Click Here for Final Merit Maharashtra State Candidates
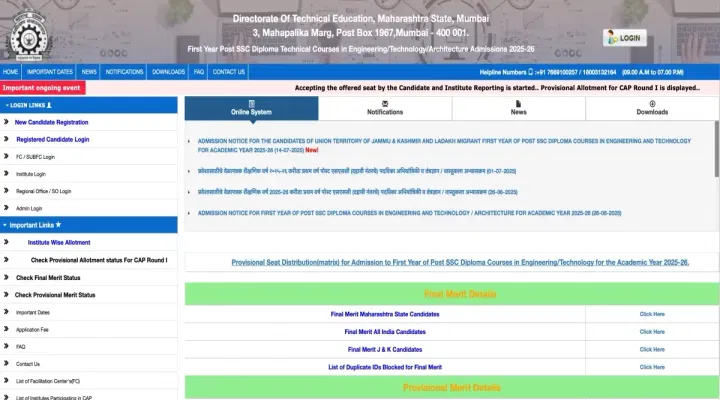Viewport: 720px width, 400px height. 651,314
